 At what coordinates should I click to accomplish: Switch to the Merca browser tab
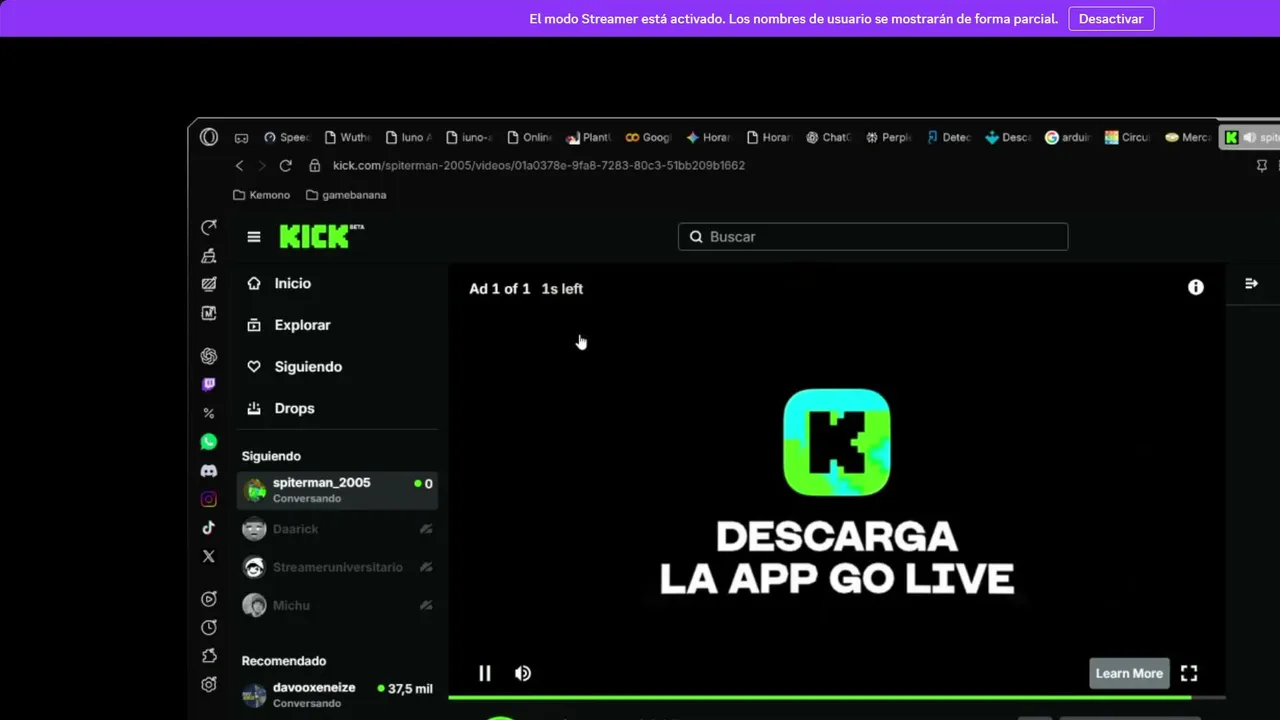1188,138
